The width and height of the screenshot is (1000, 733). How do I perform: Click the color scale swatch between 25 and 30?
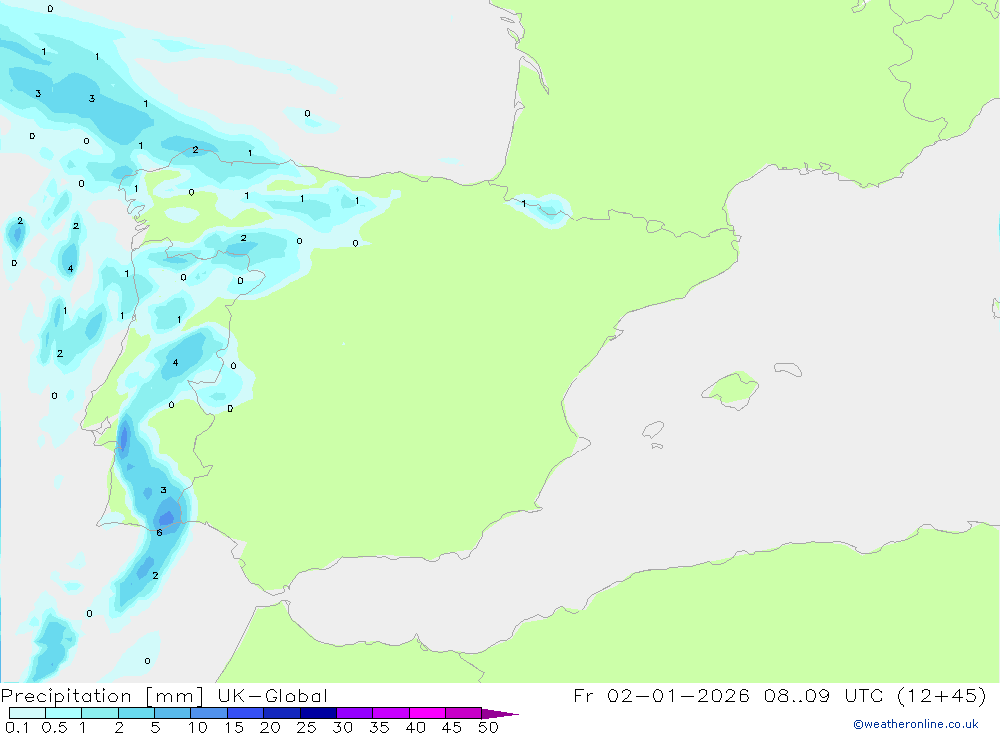click(x=318, y=713)
